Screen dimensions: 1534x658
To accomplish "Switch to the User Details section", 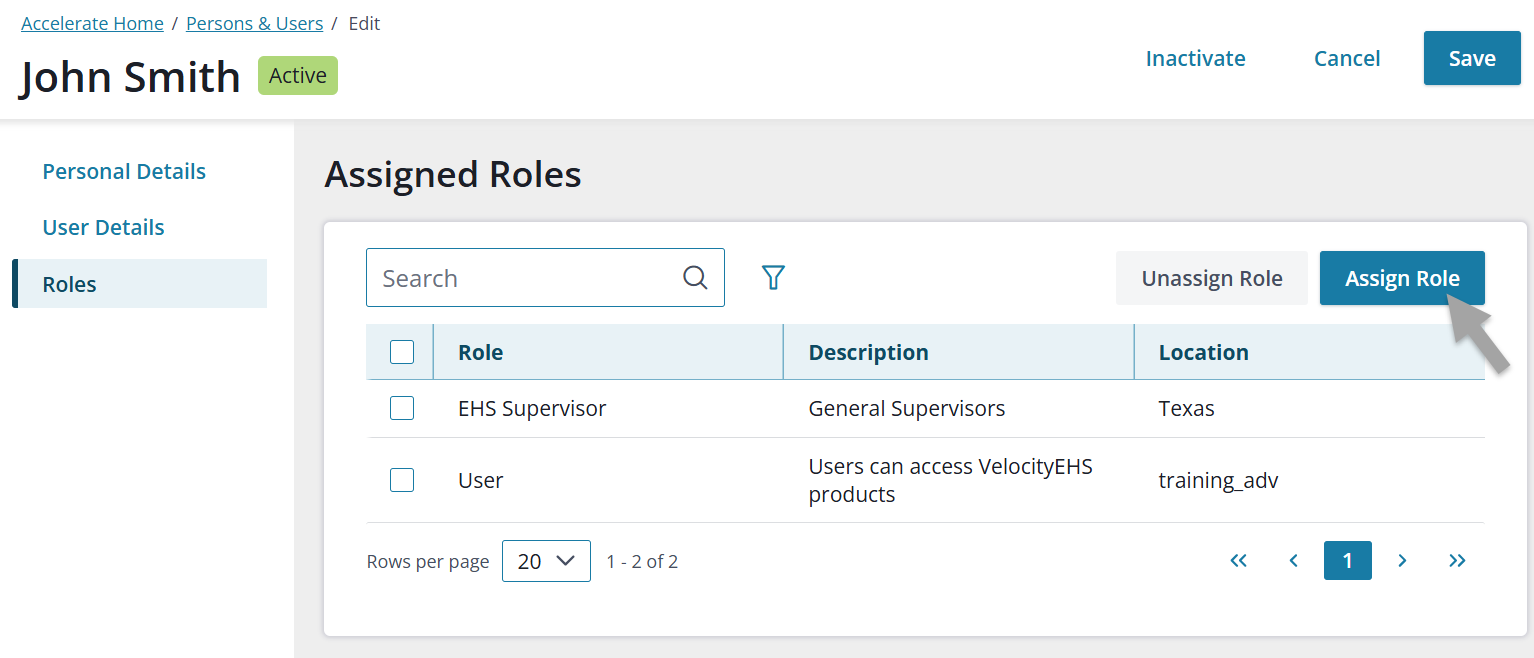I will [x=103, y=227].
